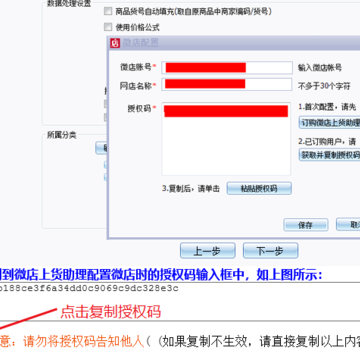Proceed with 下一步 button

click(x=270, y=250)
